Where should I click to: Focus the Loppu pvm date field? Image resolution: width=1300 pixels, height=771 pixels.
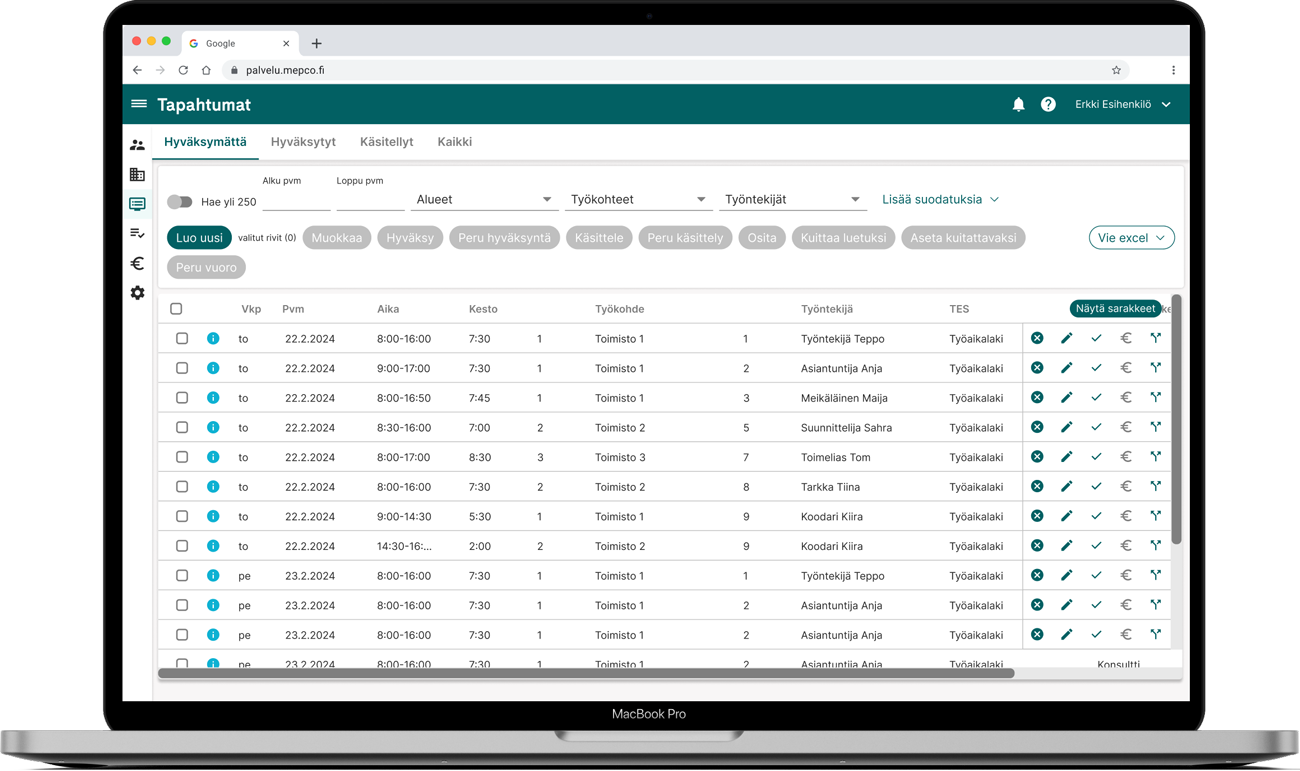(370, 199)
